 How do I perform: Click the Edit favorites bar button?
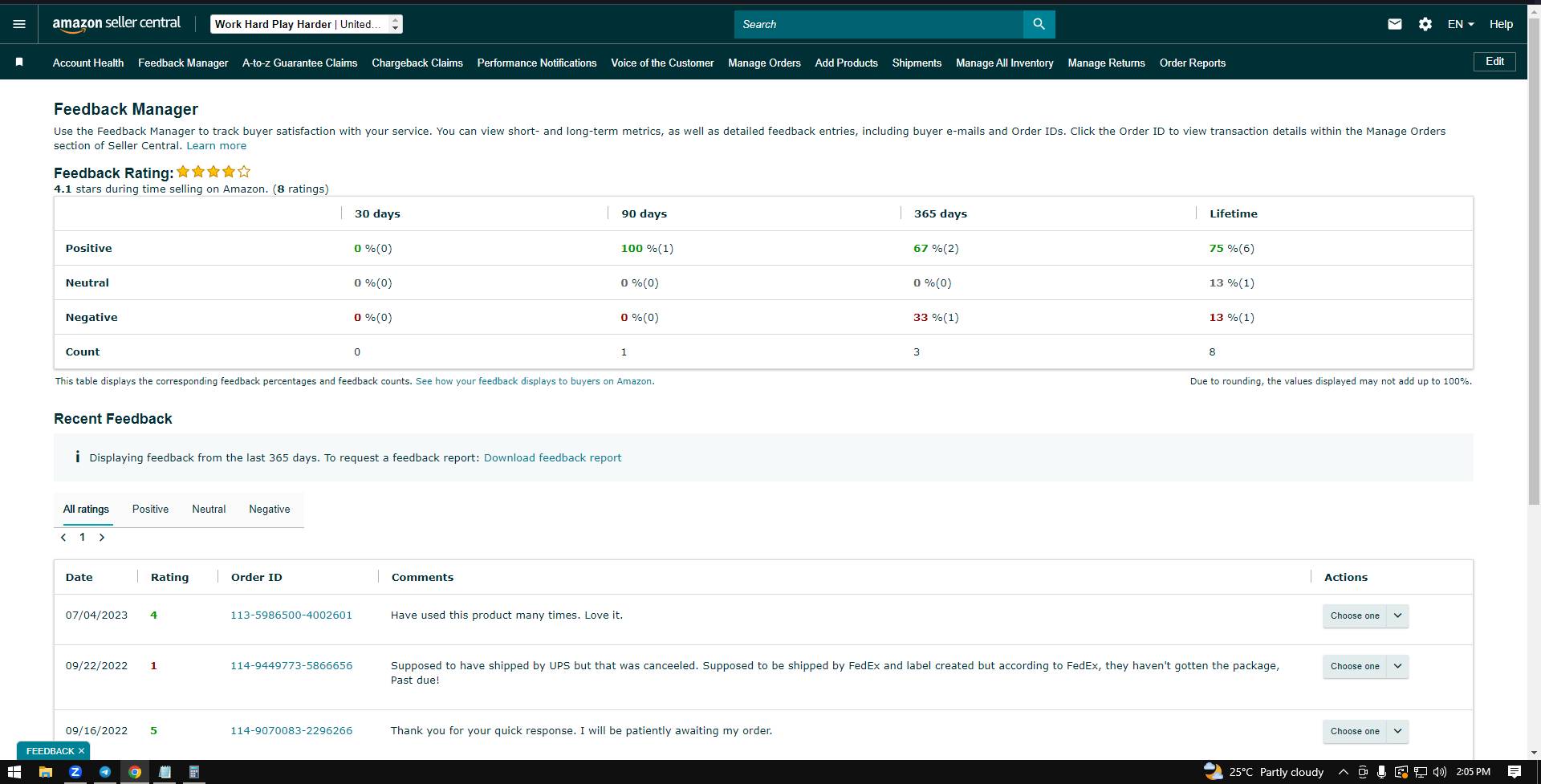[1494, 62]
